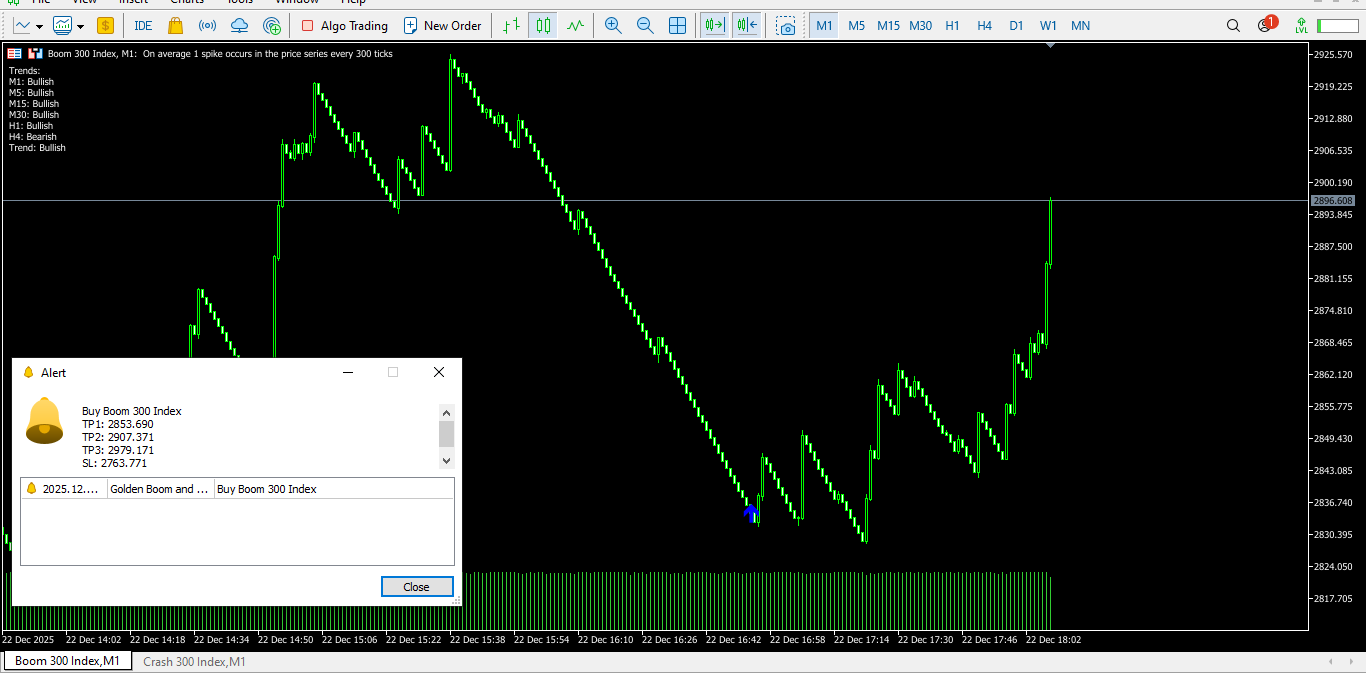Click Buy Boom 300 Index list cell
Viewport: 1366px width, 673px height.
click(267, 489)
